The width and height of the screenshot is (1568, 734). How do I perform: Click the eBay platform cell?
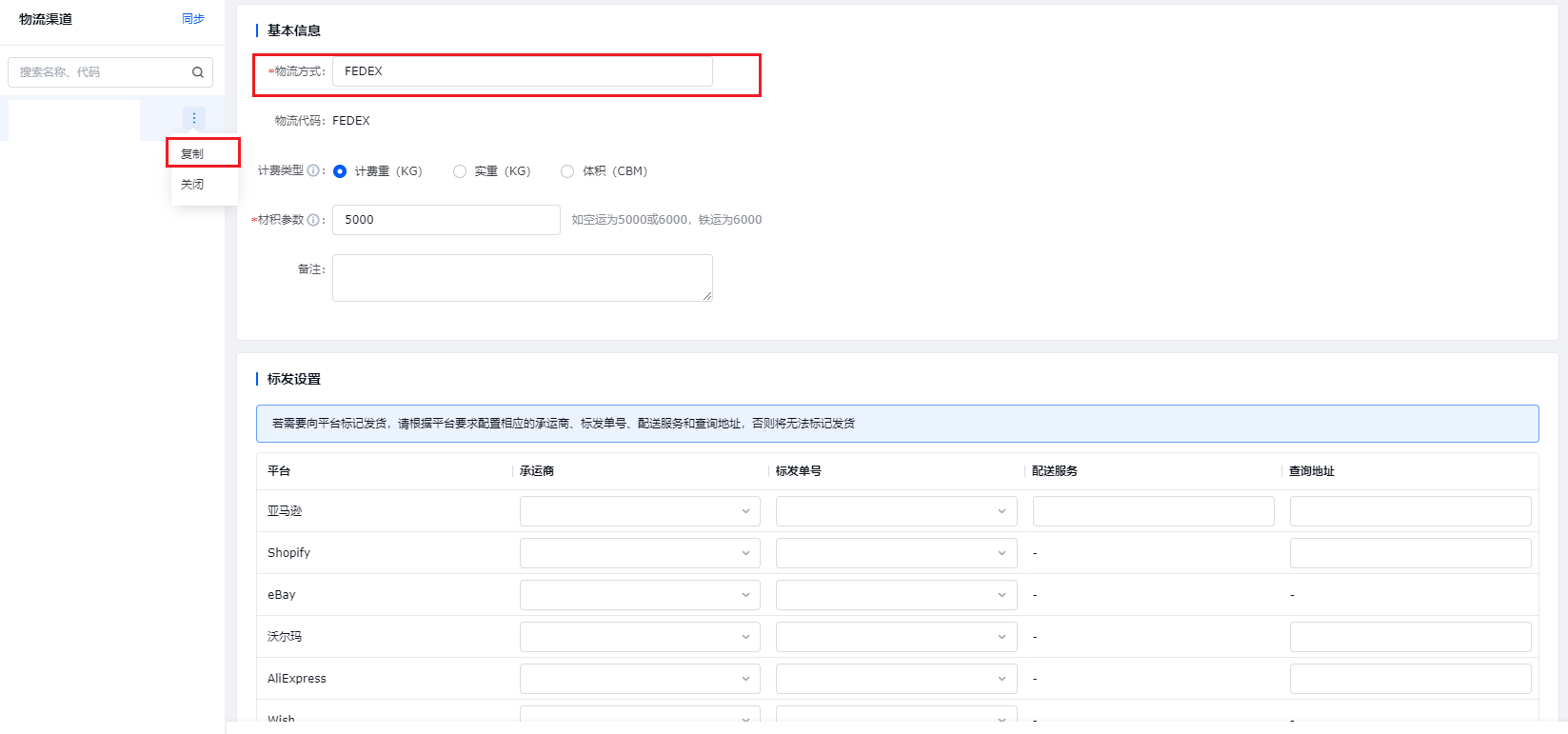click(282, 595)
